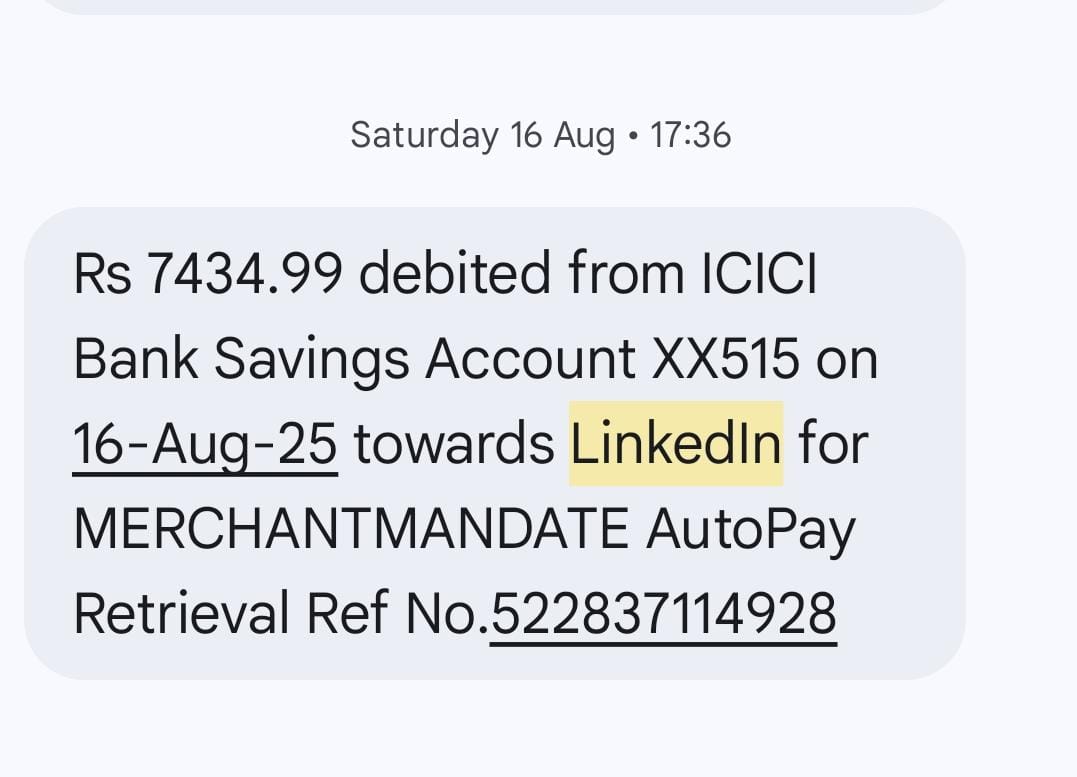The height and width of the screenshot is (777, 1077).
Task: Click the Rs 7434.99 amount text
Action: point(208,273)
